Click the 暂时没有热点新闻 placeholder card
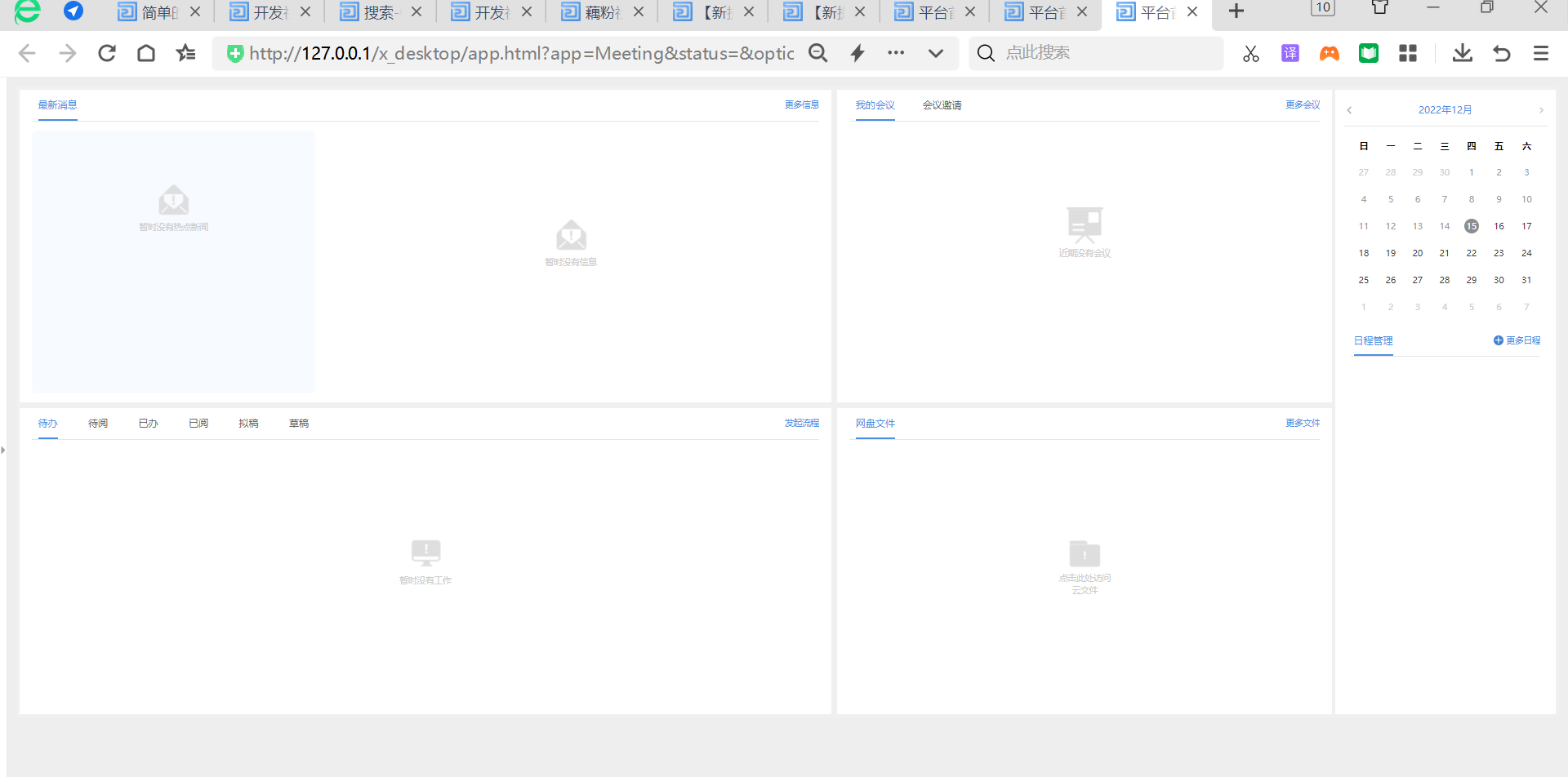 click(x=173, y=262)
